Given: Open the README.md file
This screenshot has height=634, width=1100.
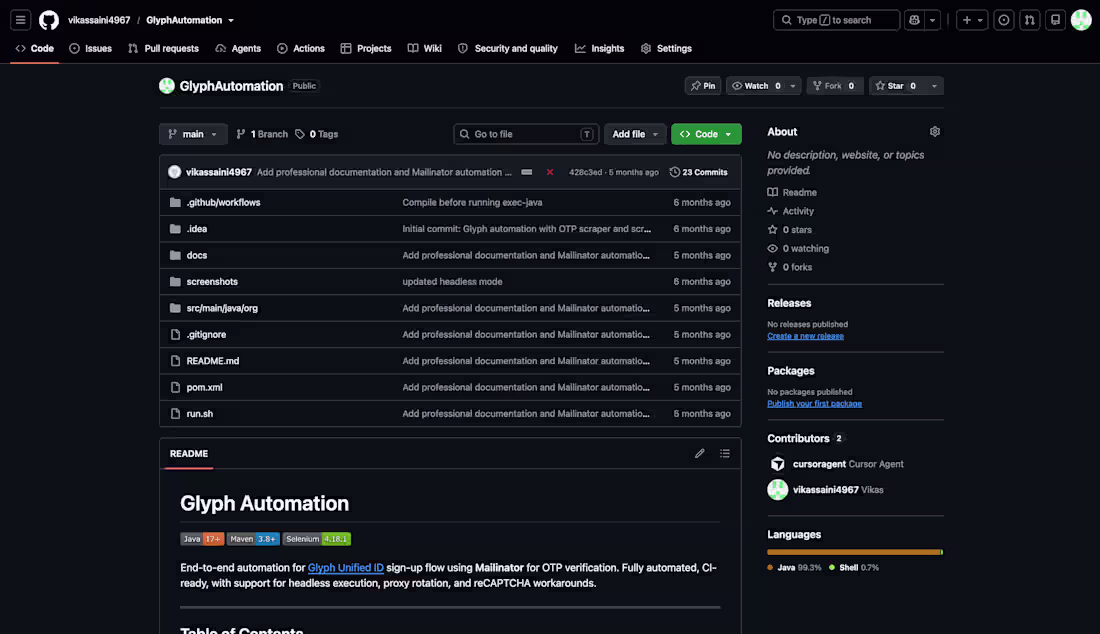Looking at the screenshot, I should (213, 361).
